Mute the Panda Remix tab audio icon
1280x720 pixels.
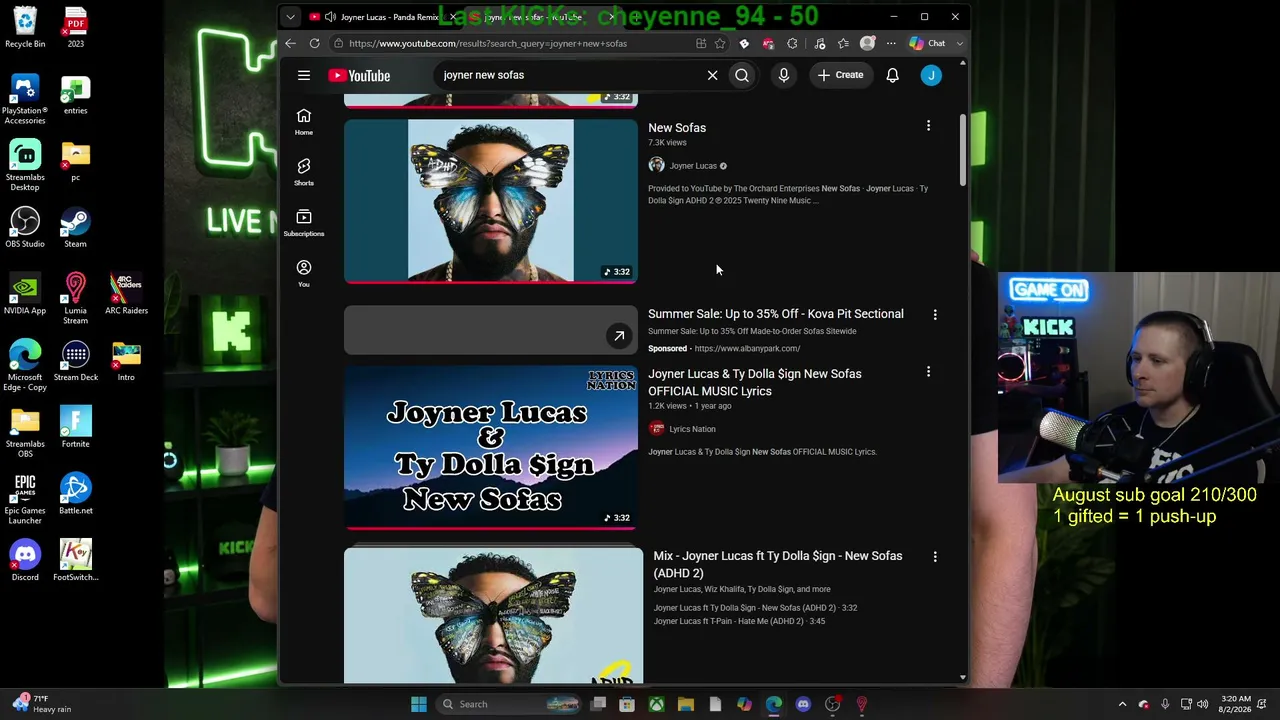point(330,17)
